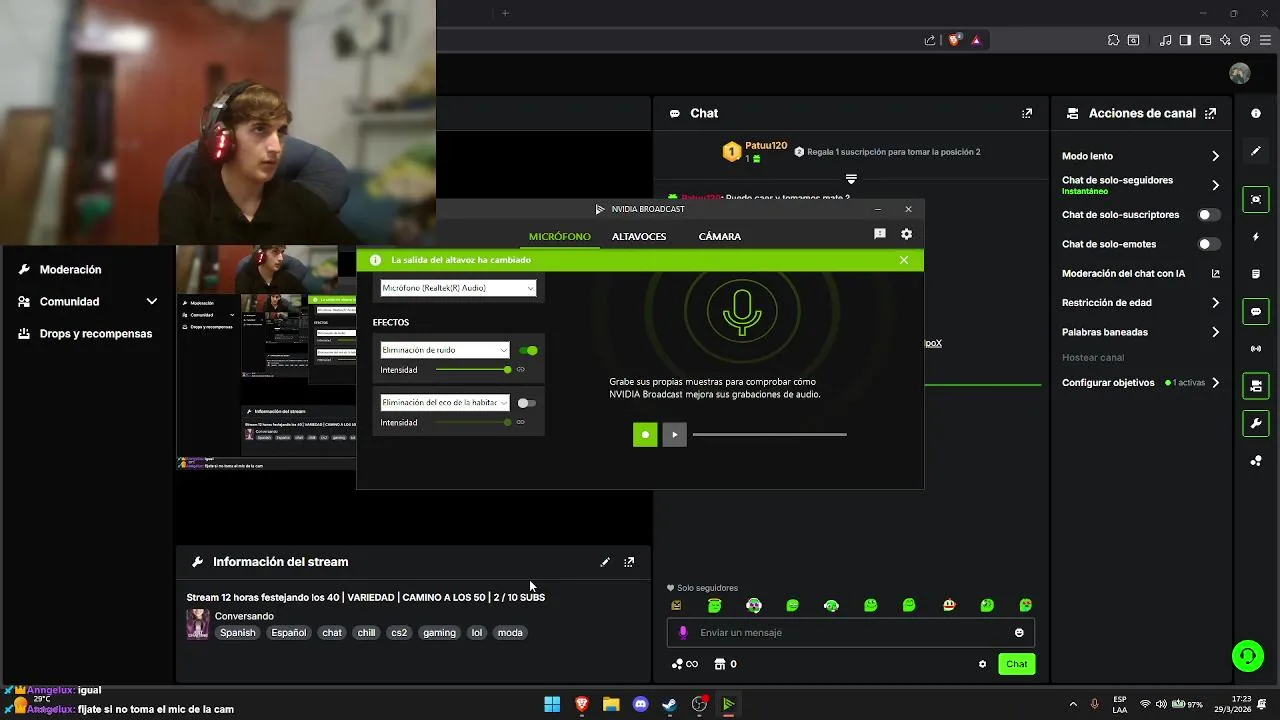The height and width of the screenshot is (720, 1280).
Task: Open the user profile avatar
Action: (x=1240, y=74)
